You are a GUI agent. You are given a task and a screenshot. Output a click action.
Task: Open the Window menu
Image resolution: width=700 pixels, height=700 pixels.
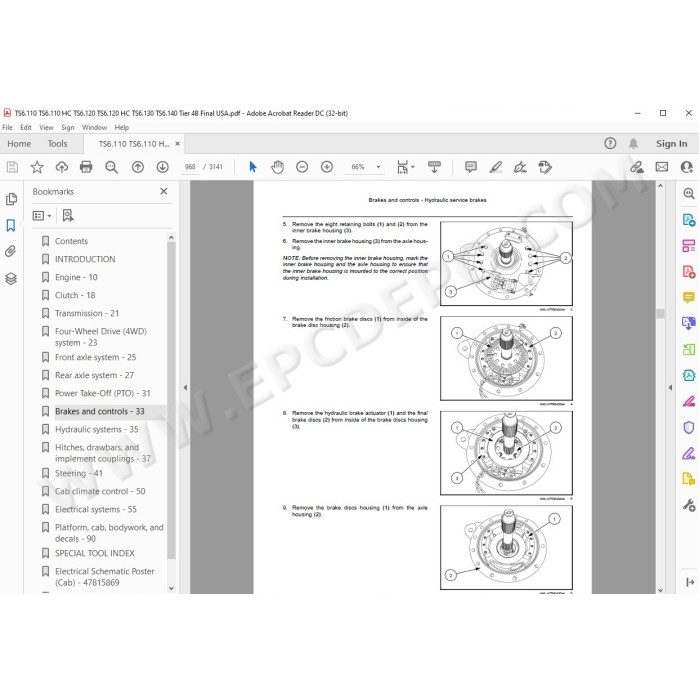coord(94,127)
